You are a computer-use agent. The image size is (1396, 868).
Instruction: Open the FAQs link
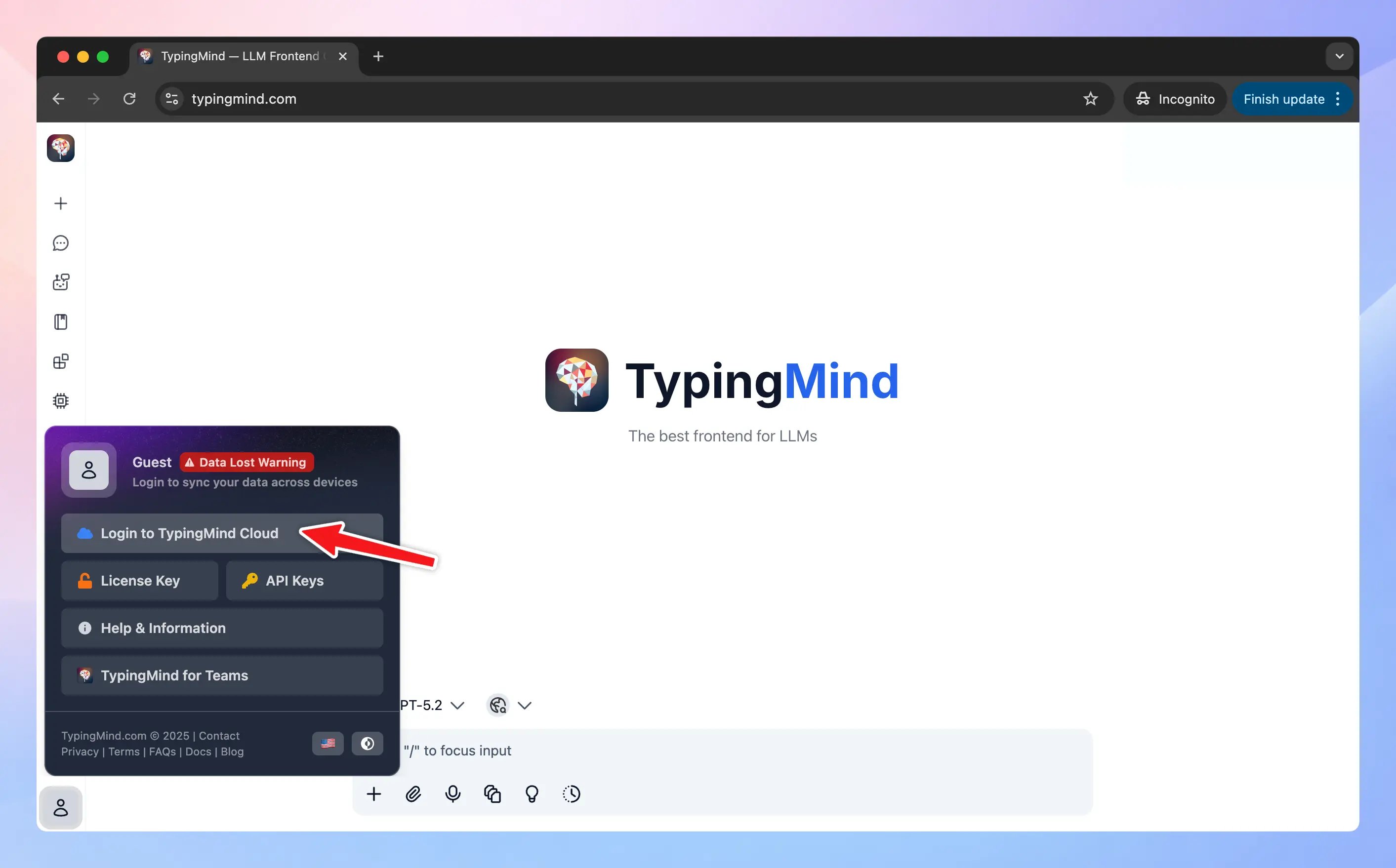click(163, 751)
